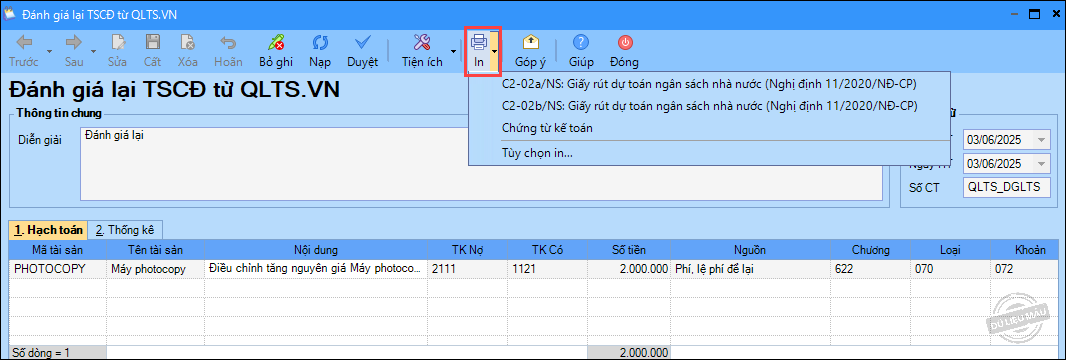Click the Duyệt checkmark icon

(362, 43)
